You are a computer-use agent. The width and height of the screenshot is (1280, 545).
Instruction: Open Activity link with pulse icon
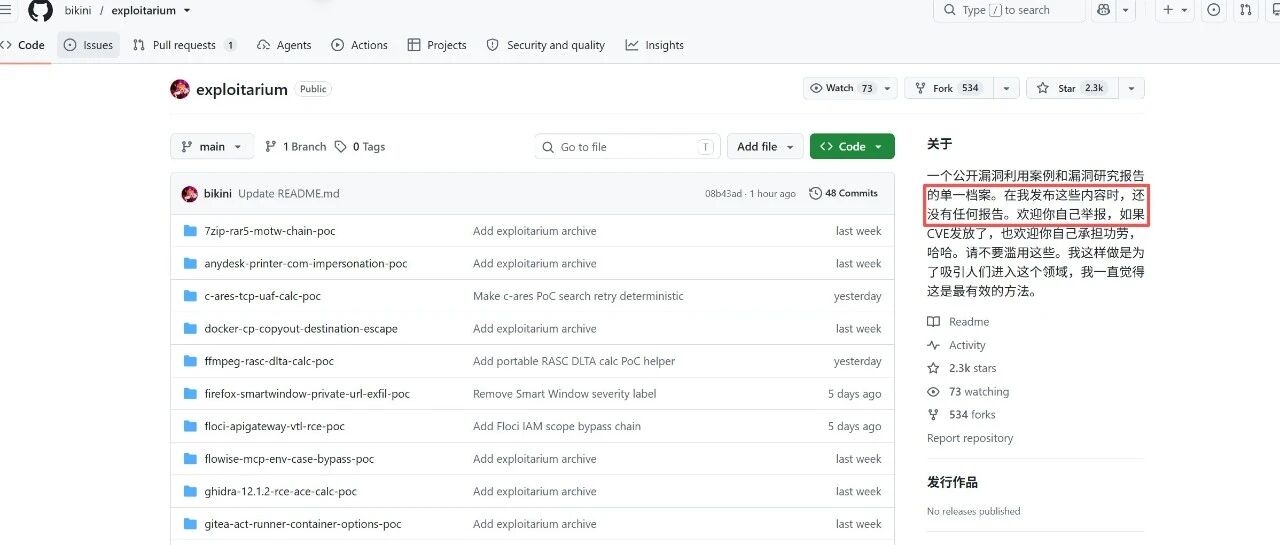click(956, 345)
